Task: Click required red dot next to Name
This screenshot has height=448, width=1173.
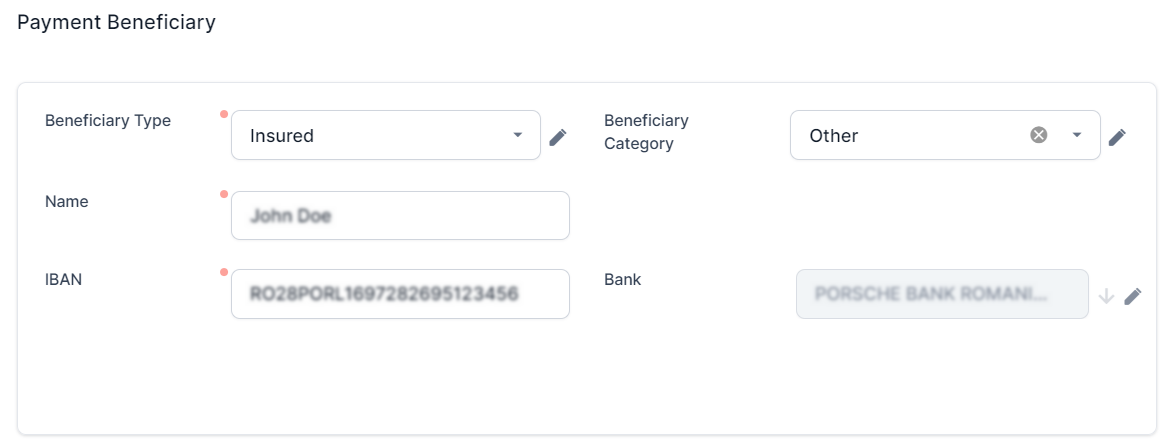Action: pyautogui.click(x=224, y=193)
